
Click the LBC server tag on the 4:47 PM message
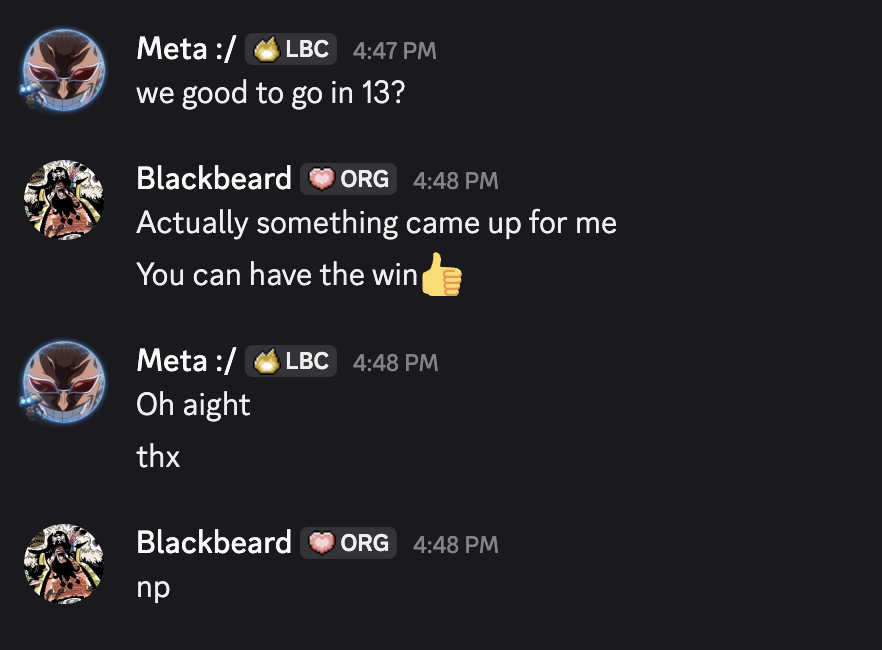(x=291, y=49)
